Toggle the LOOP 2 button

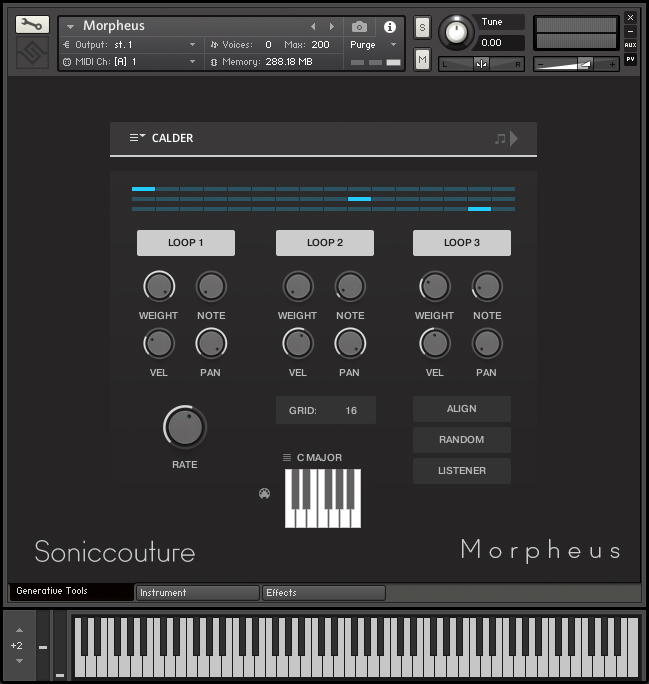click(x=325, y=243)
